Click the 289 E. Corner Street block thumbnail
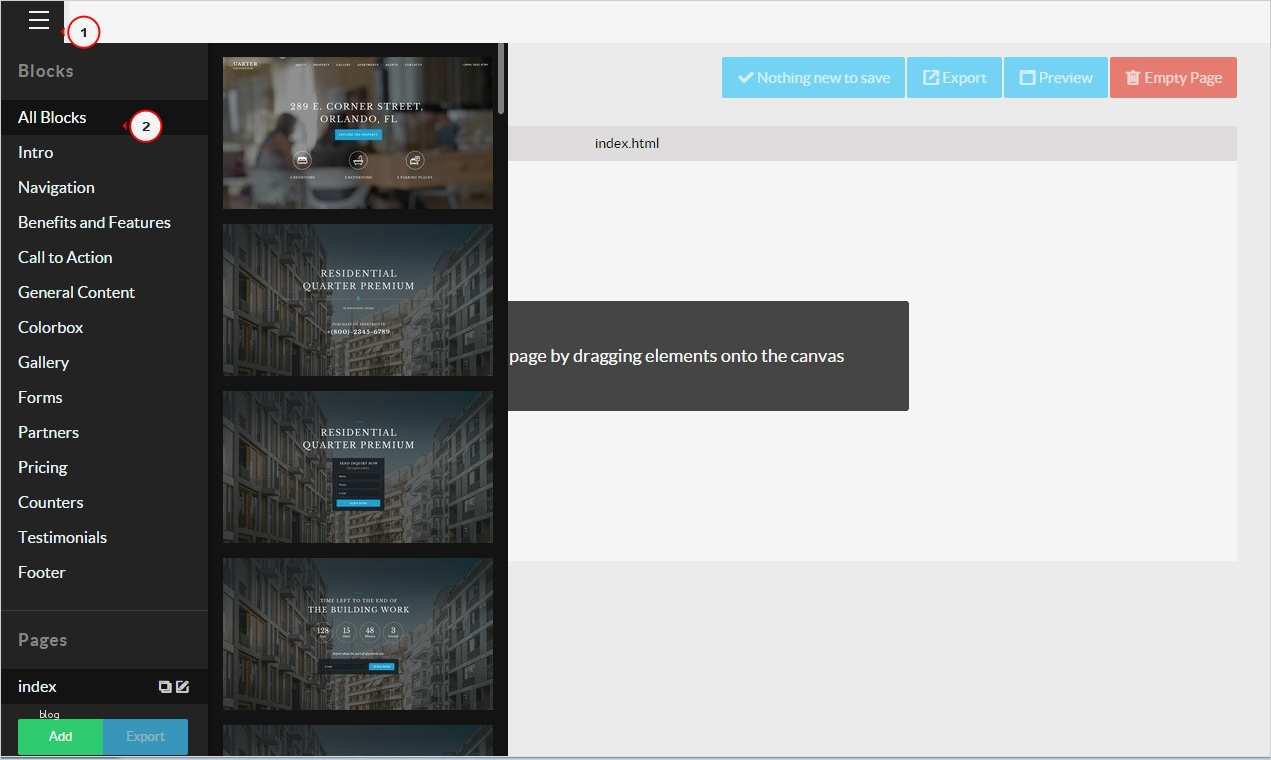The image size is (1271, 760). [x=358, y=130]
